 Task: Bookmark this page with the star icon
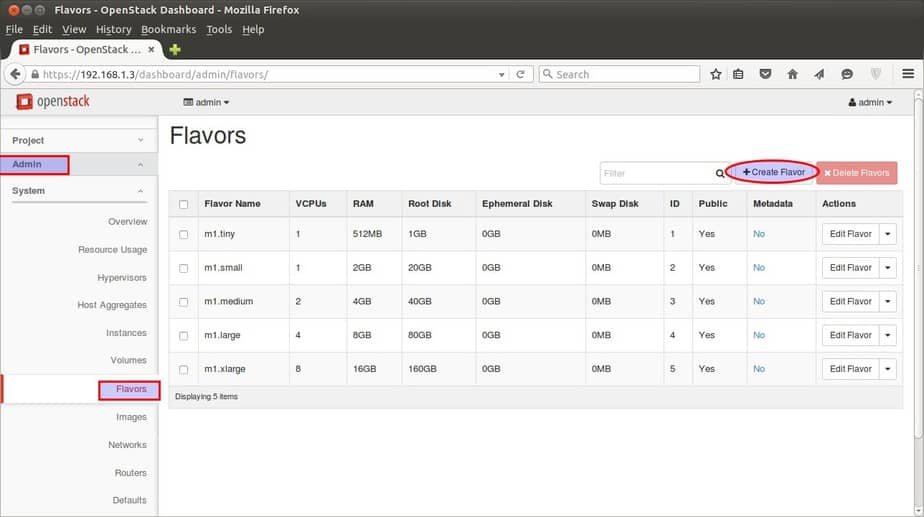(x=715, y=74)
